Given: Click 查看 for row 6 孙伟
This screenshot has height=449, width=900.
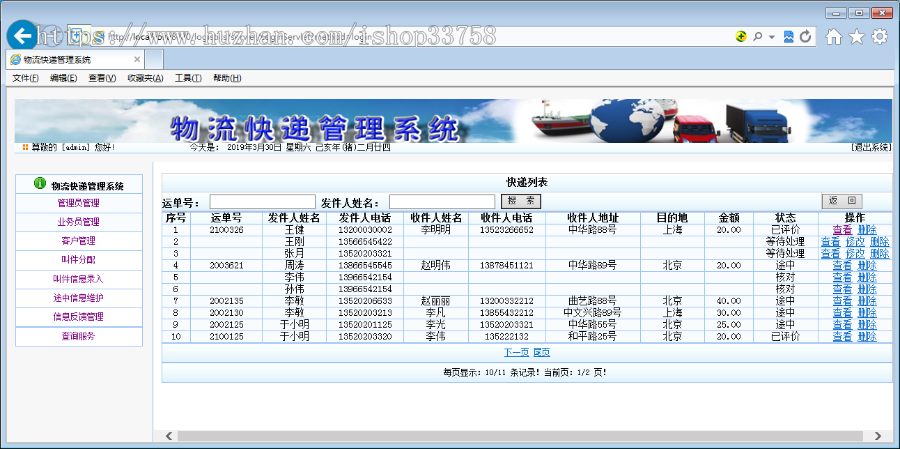Looking at the screenshot, I should pyautogui.click(x=843, y=289).
